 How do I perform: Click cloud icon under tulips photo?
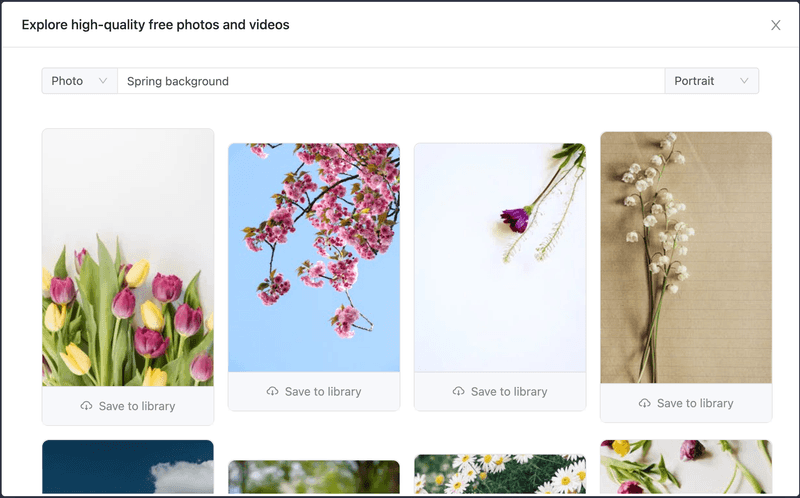(87, 406)
